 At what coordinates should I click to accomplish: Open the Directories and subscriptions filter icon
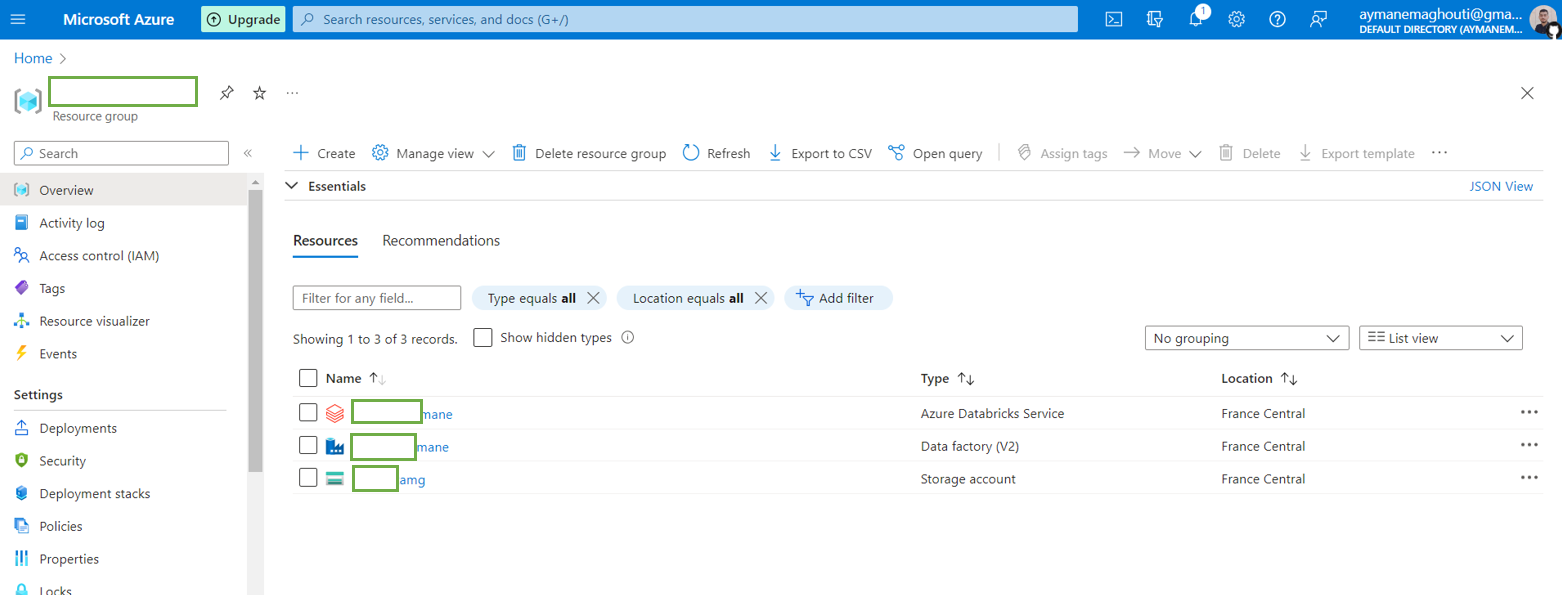[x=1155, y=19]
